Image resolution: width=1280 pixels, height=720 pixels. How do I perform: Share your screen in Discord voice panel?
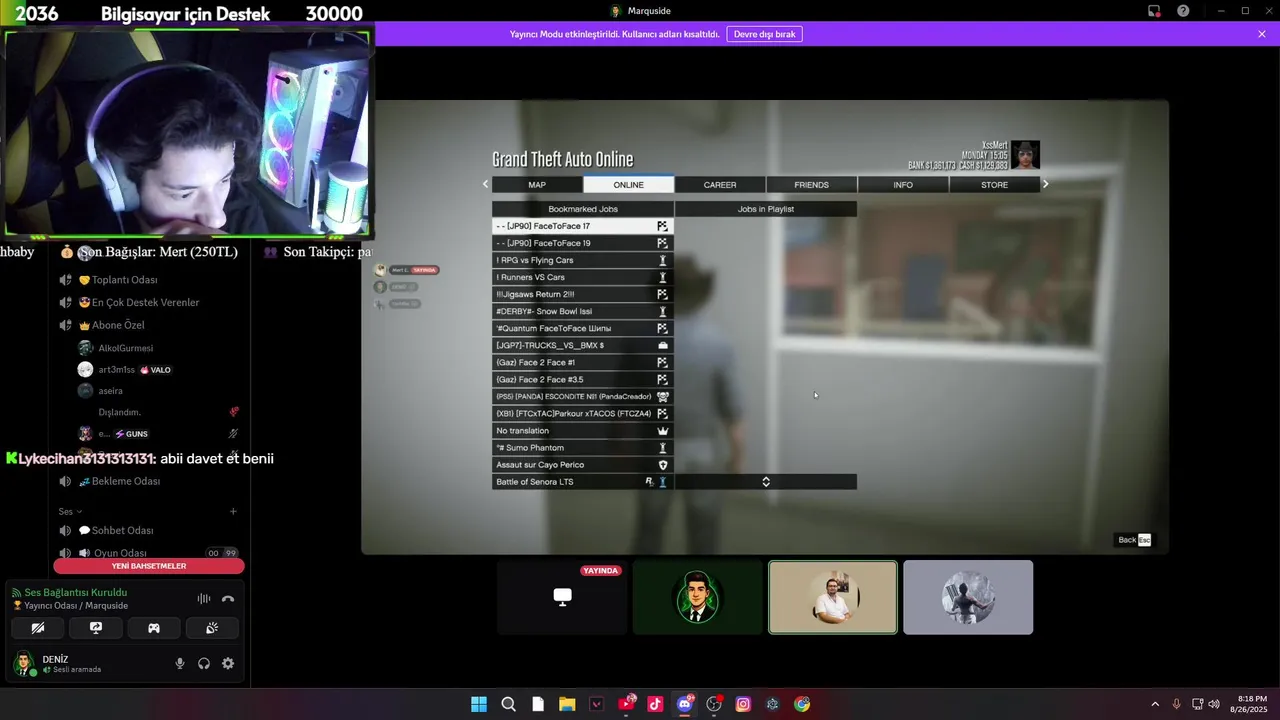click(96, 628)
